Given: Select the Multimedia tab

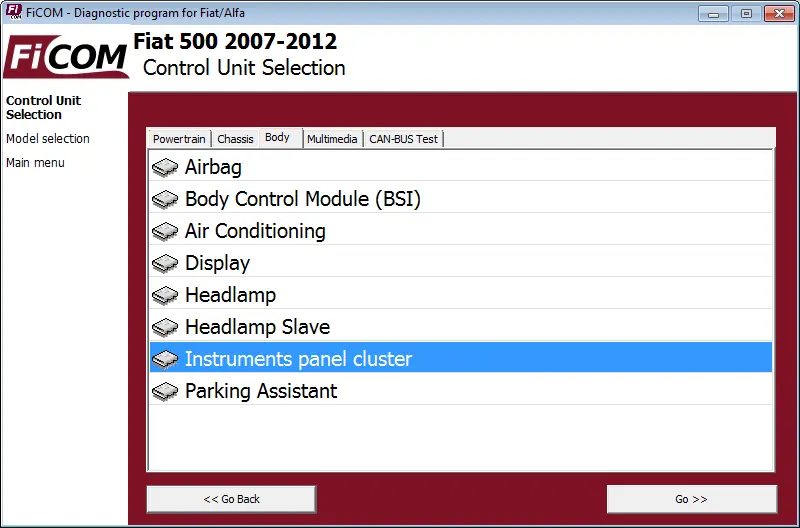Looking at the screenshot, I should click(332, 139).
